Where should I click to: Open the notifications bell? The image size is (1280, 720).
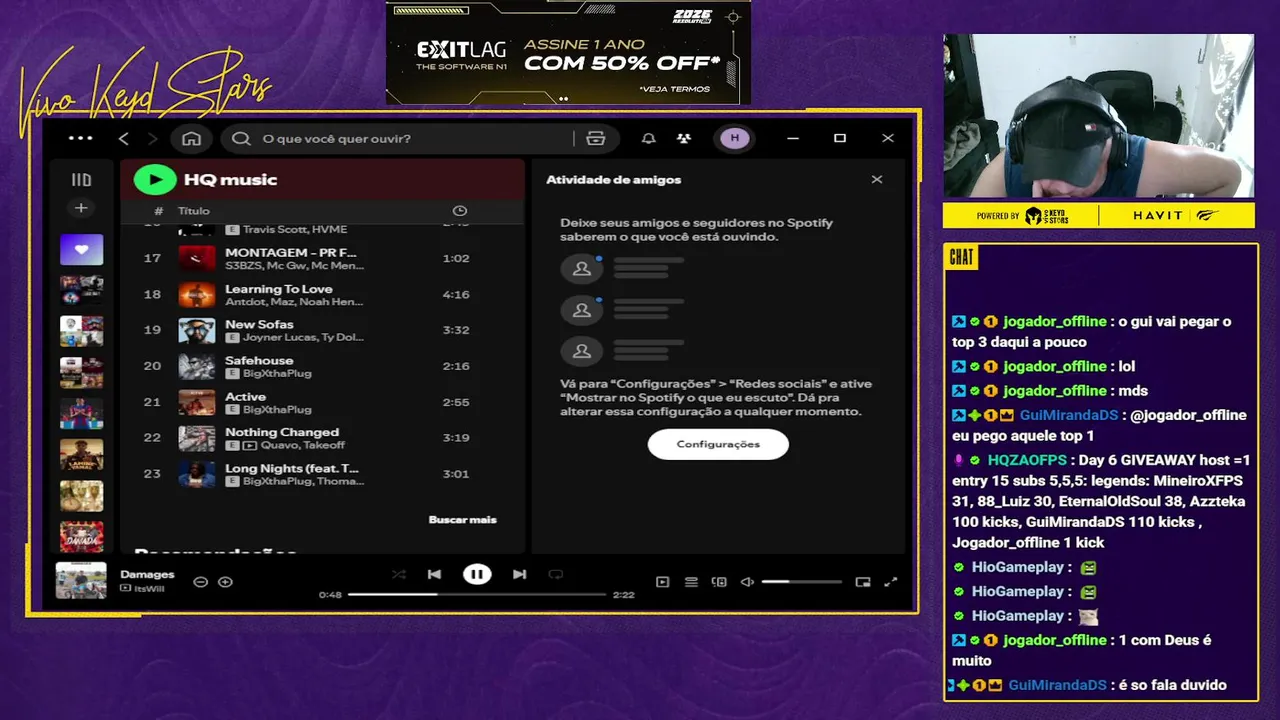[649, 138]
